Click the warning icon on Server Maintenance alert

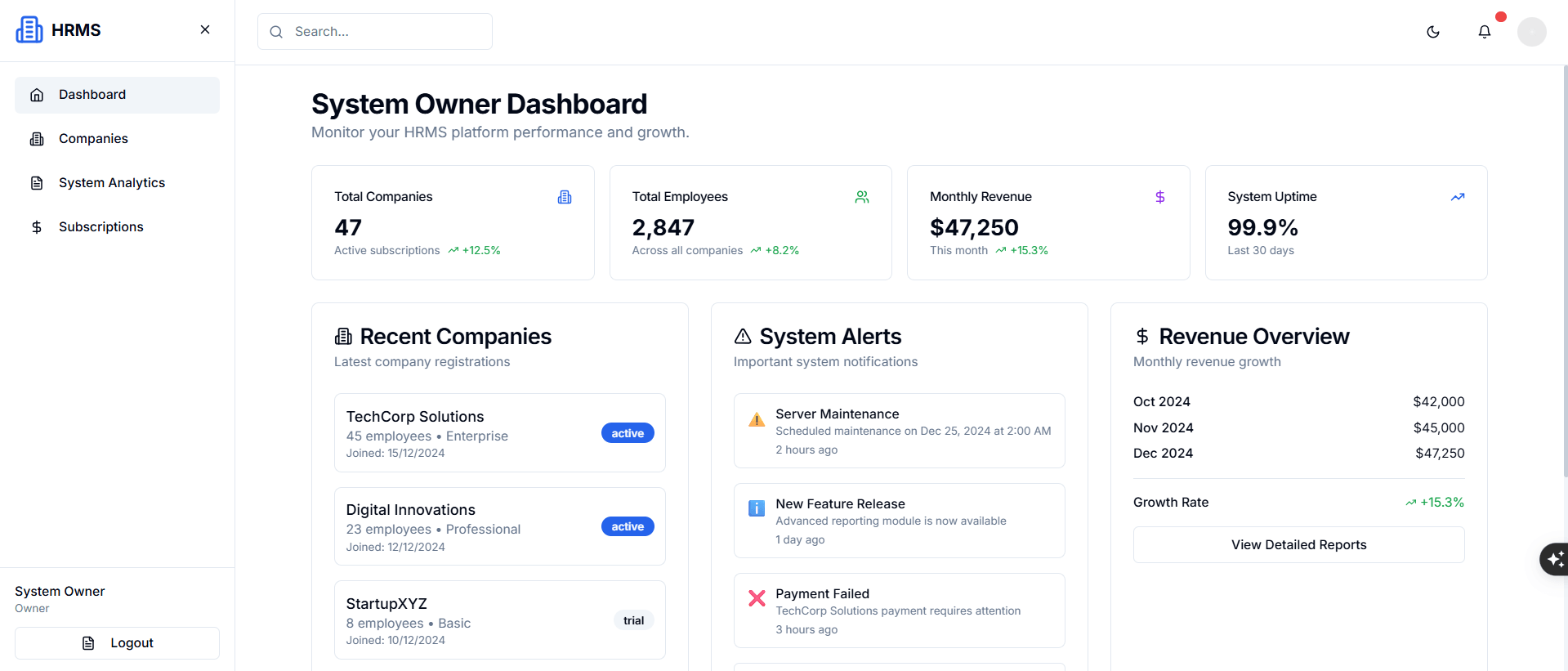[757, 419]
